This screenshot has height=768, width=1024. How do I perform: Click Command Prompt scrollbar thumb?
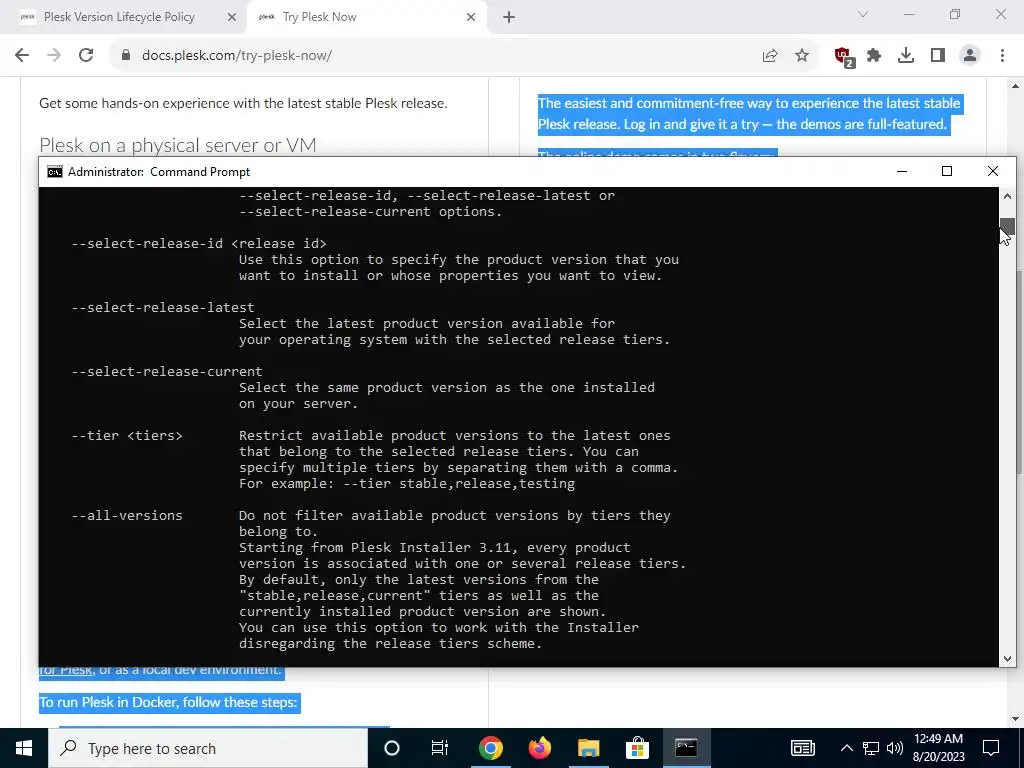point(1007,226)
